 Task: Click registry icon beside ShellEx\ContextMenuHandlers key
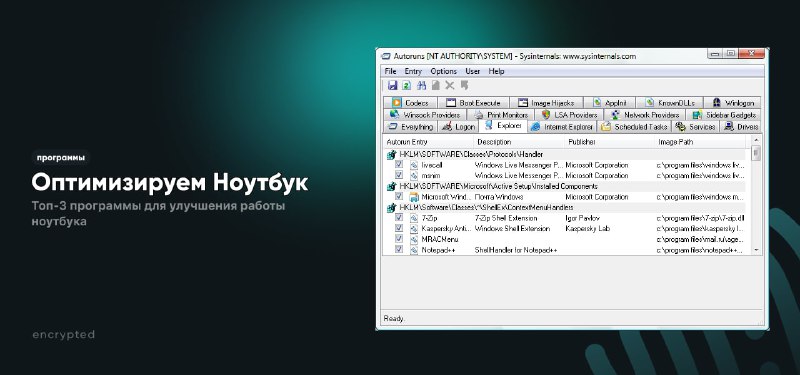point(391,208)
